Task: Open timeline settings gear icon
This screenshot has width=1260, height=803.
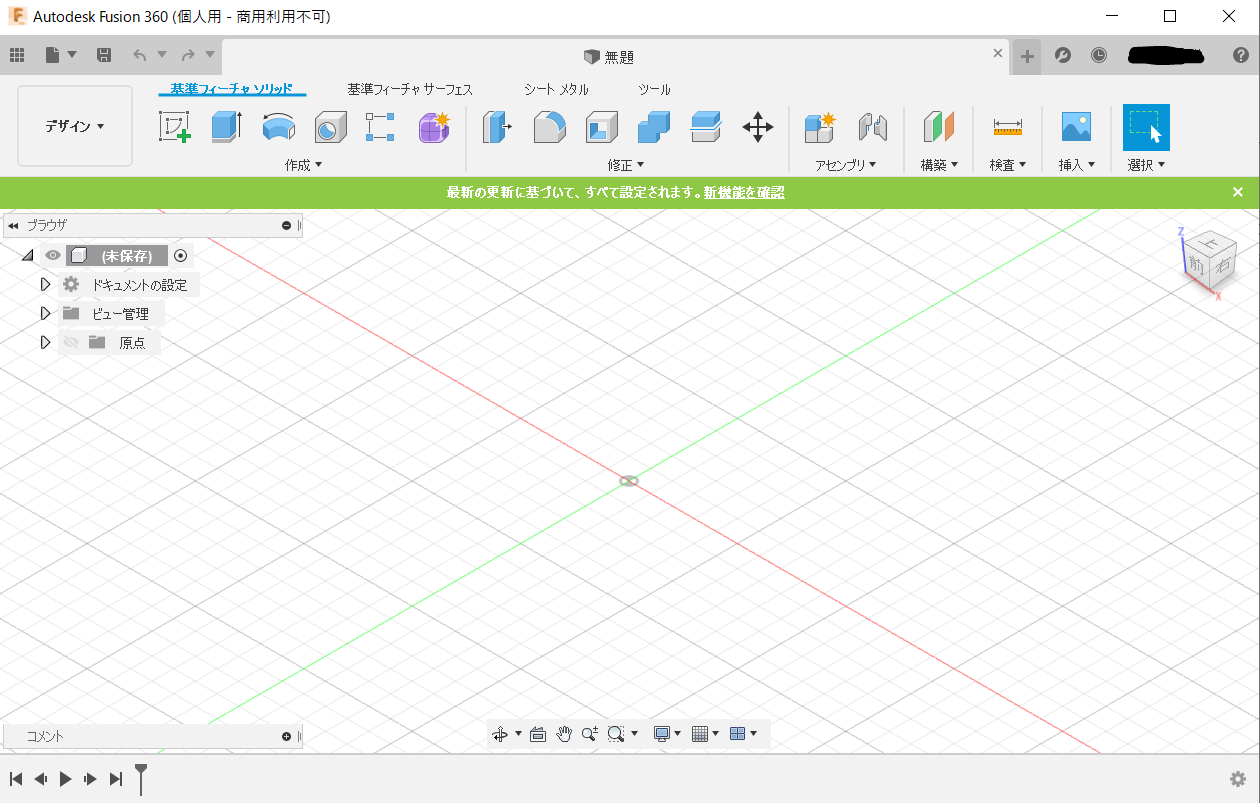Action: pyautogui.click(x=1238, y=779)
